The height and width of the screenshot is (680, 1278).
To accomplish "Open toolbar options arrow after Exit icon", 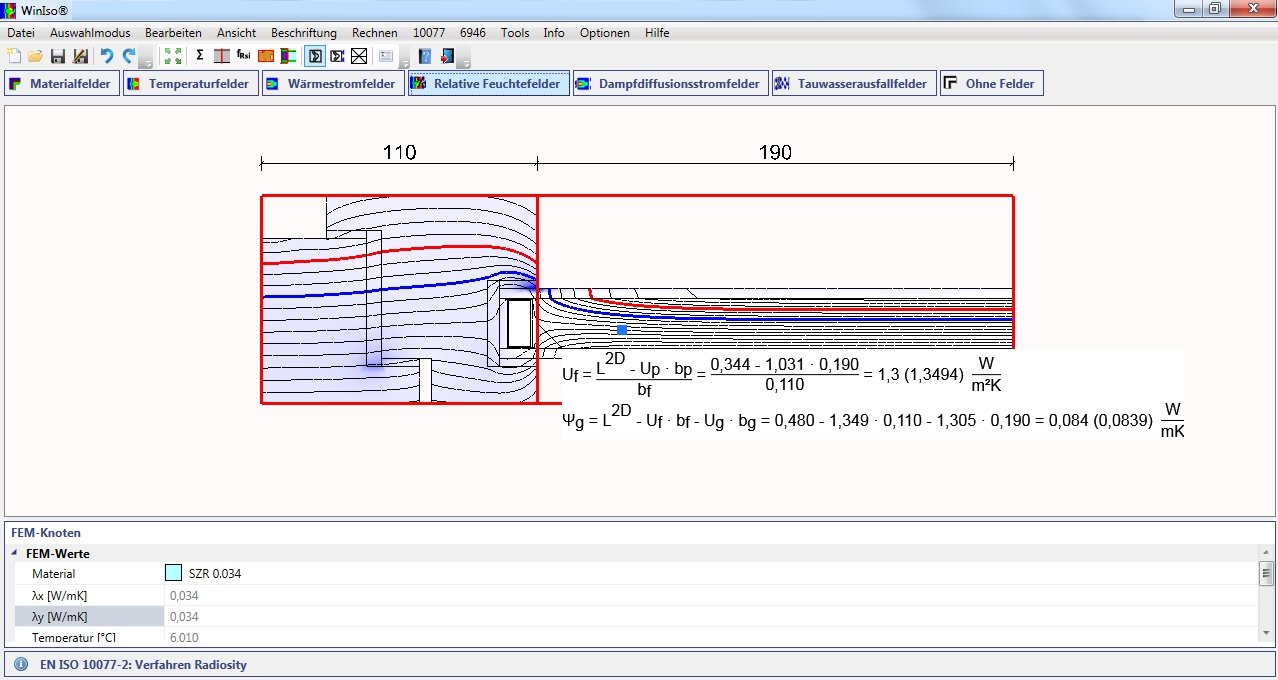I will click(x=463, y=60).
